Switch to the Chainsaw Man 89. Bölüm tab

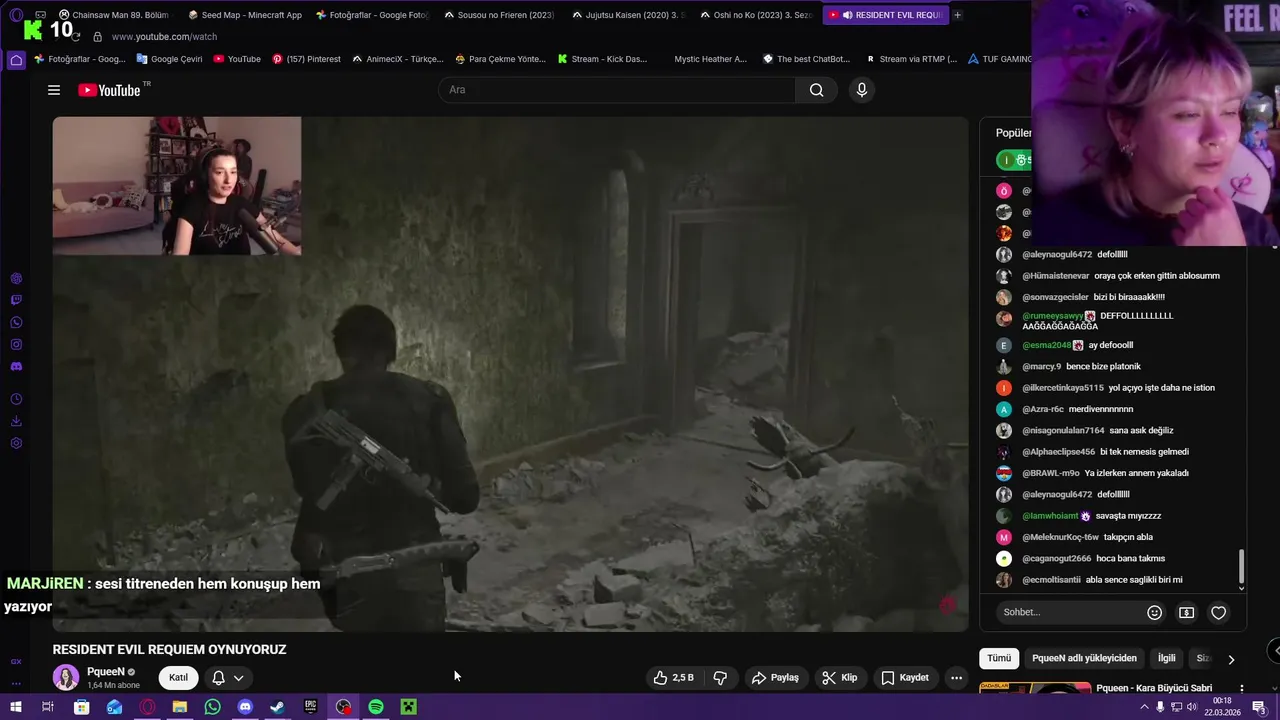click(x=114, y=15)
